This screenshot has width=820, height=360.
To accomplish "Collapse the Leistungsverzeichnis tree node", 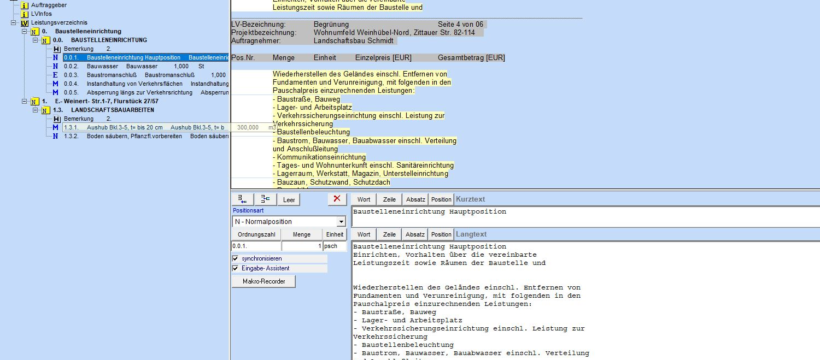I will [14, 23].
